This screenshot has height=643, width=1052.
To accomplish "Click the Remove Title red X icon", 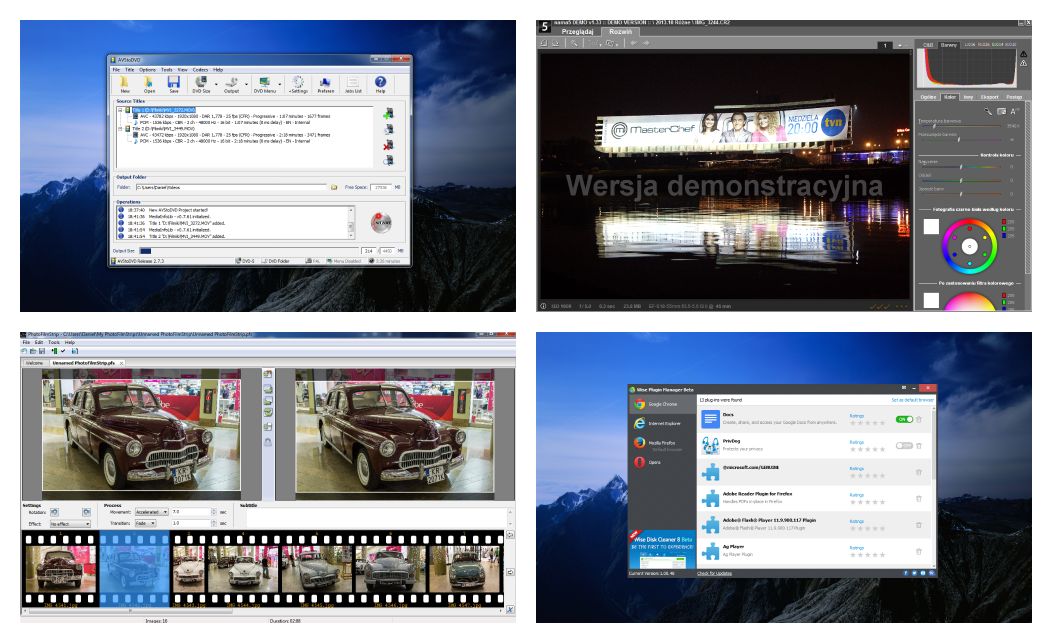I will click(388, 146).
